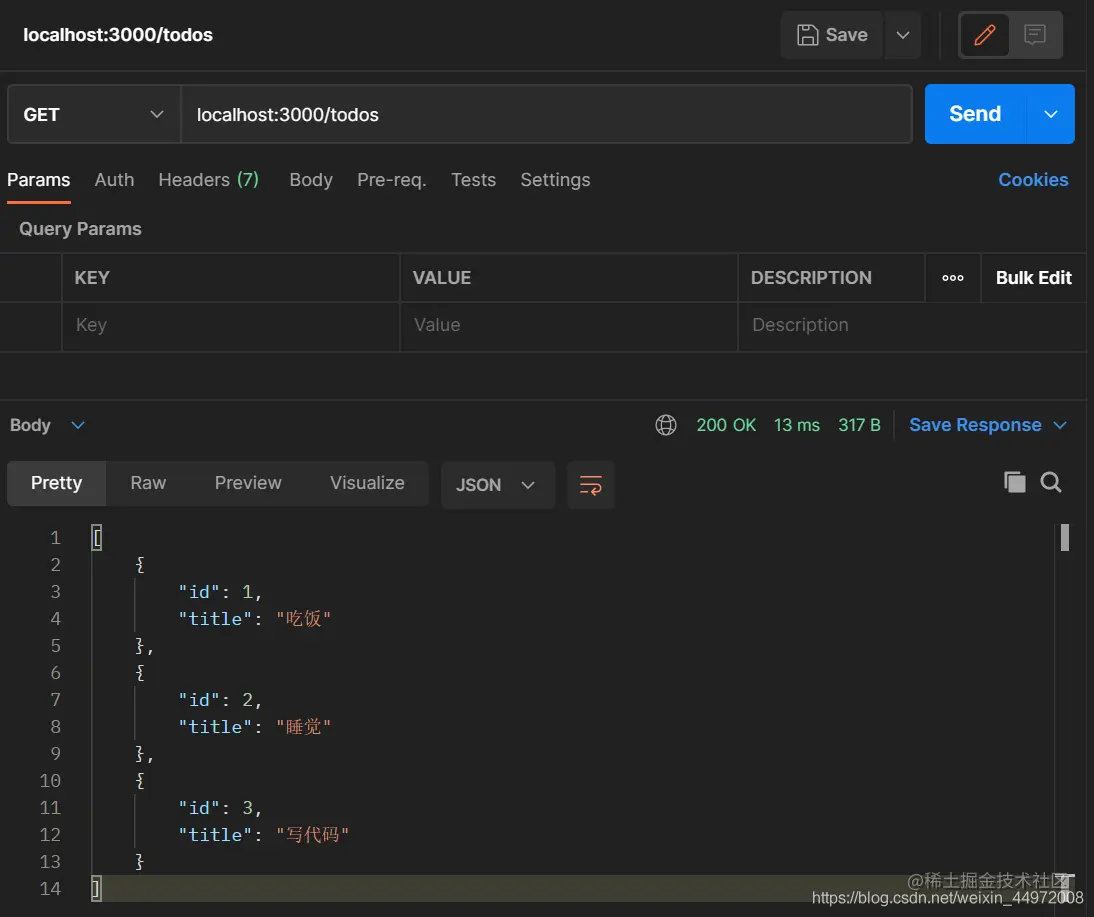
Task: Open the GET method dropdown
Action: click(x=94, y=114)
